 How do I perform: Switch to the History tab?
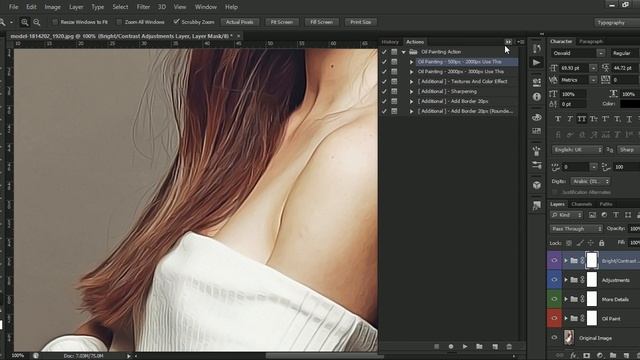click(x=390, y=42)
